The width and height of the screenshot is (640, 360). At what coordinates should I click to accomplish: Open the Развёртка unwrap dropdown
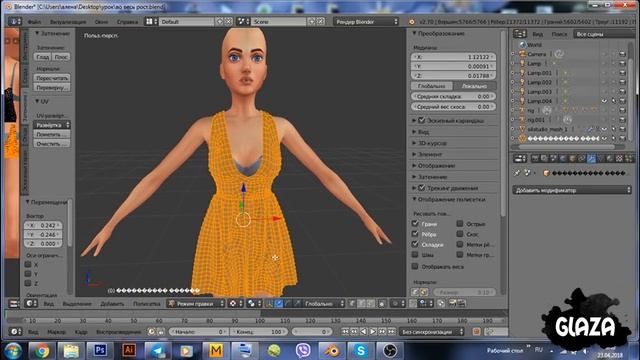coord(52,125)
